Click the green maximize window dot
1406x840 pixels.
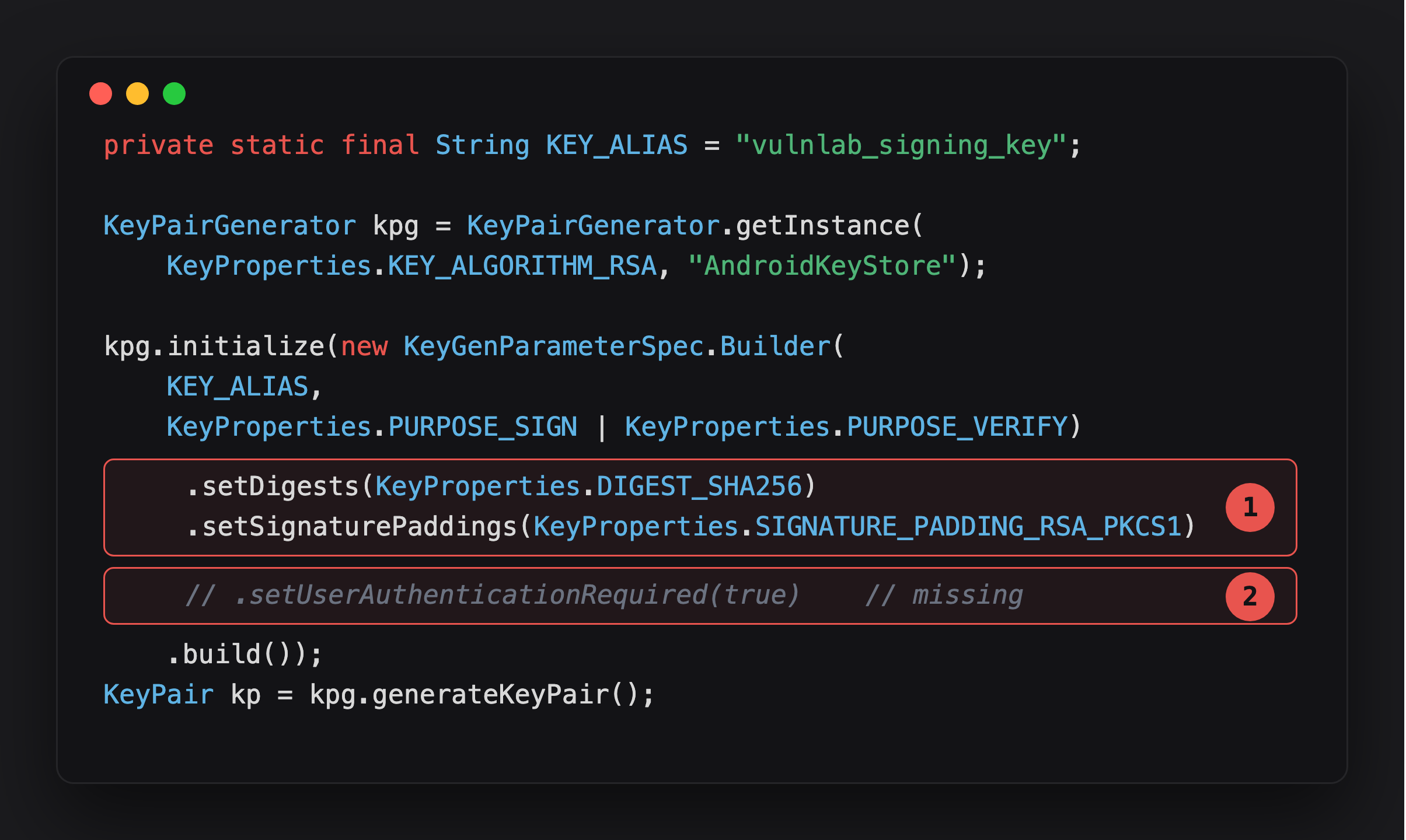[174, 93]
